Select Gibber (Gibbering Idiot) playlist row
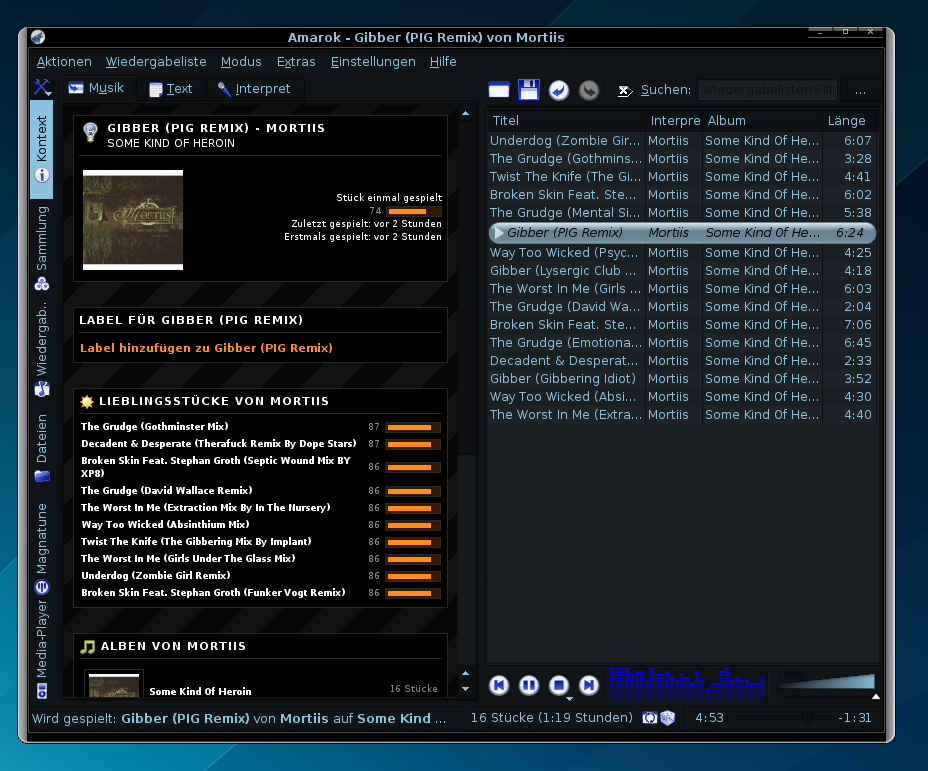 coord(682,379)
